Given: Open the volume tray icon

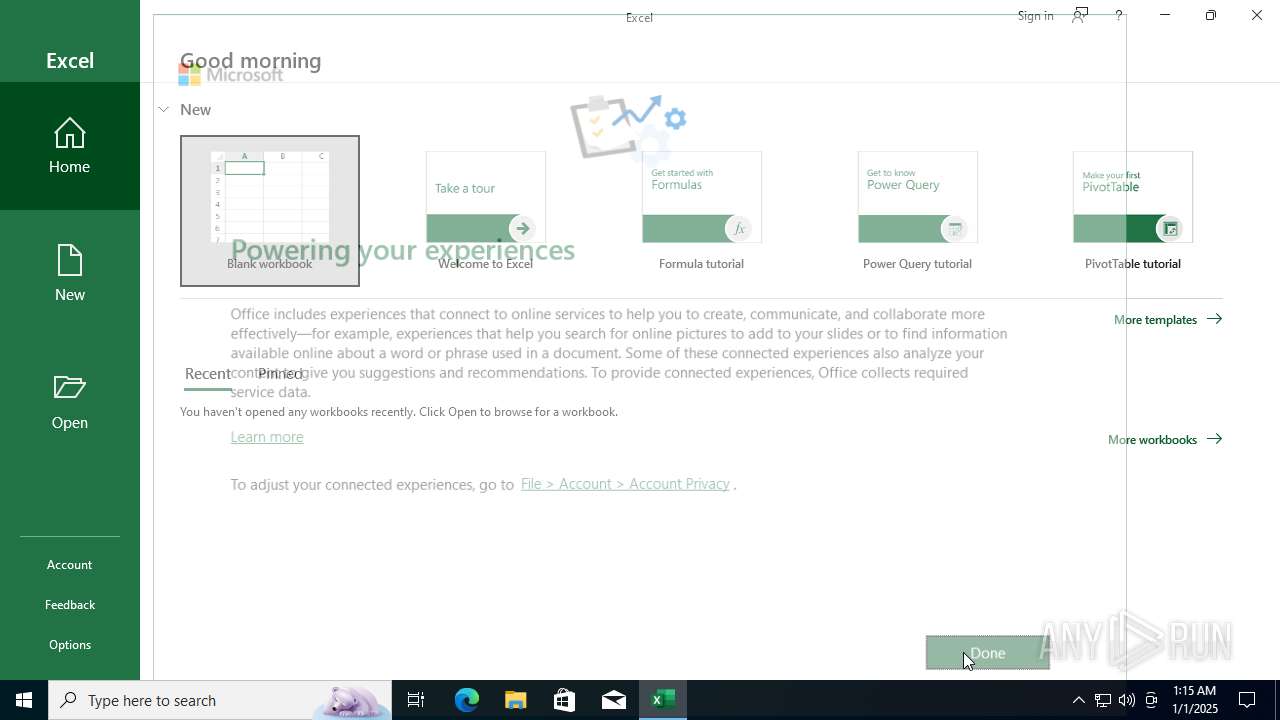Looking at the screenshot, I should [x=1127, y=700].
